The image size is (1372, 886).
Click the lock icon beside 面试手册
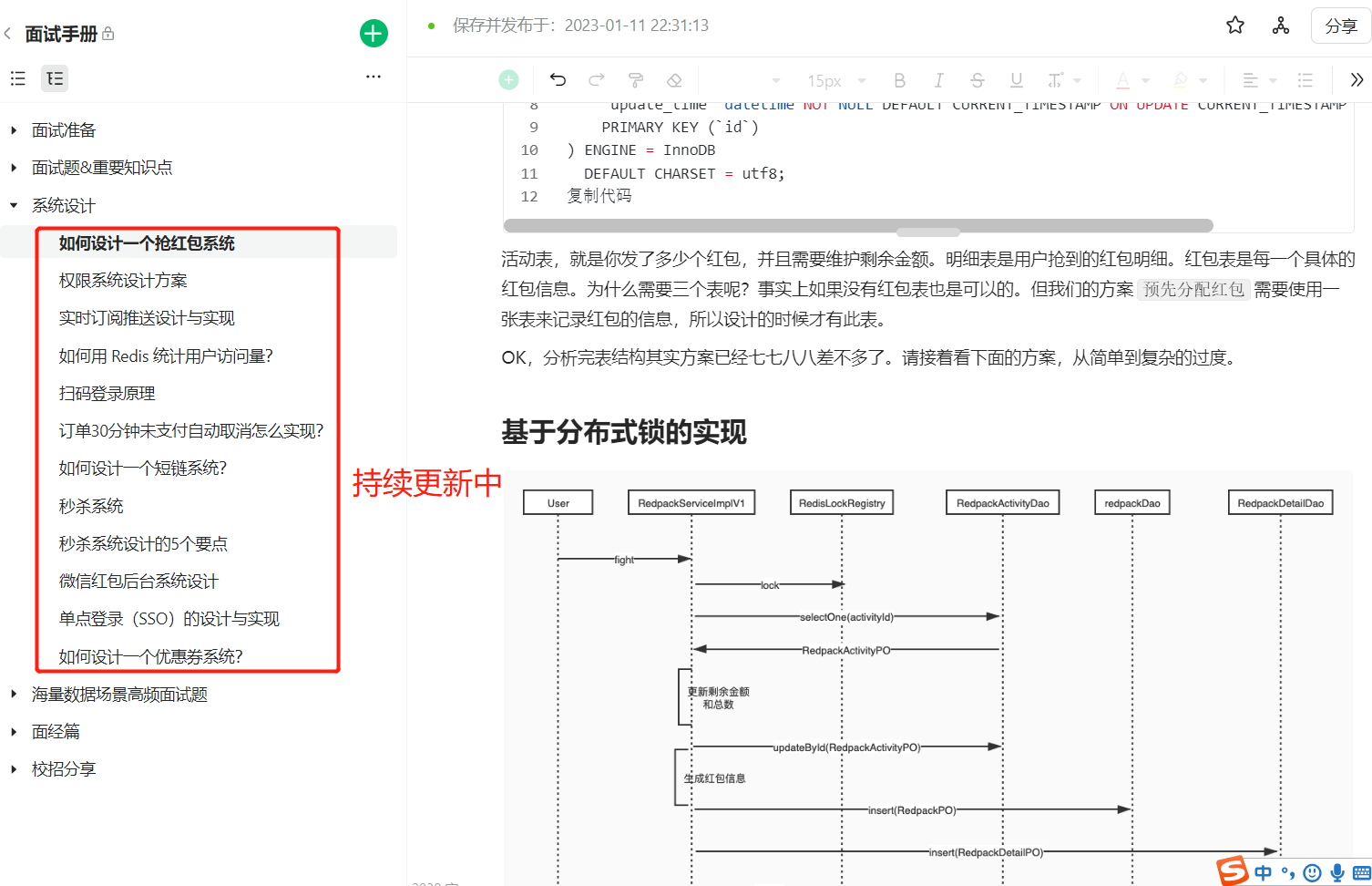tap(108, 34)
